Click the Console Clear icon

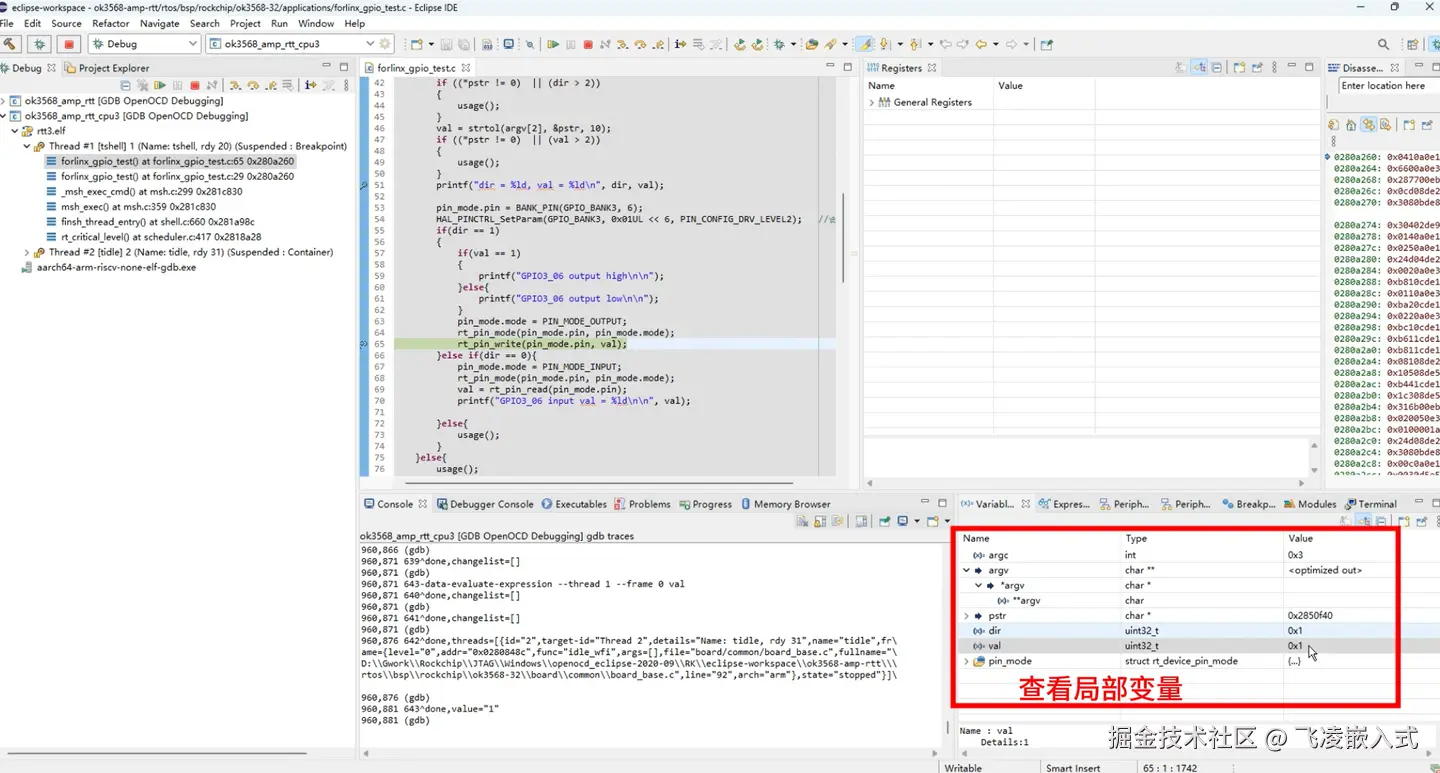pos(803,521)
